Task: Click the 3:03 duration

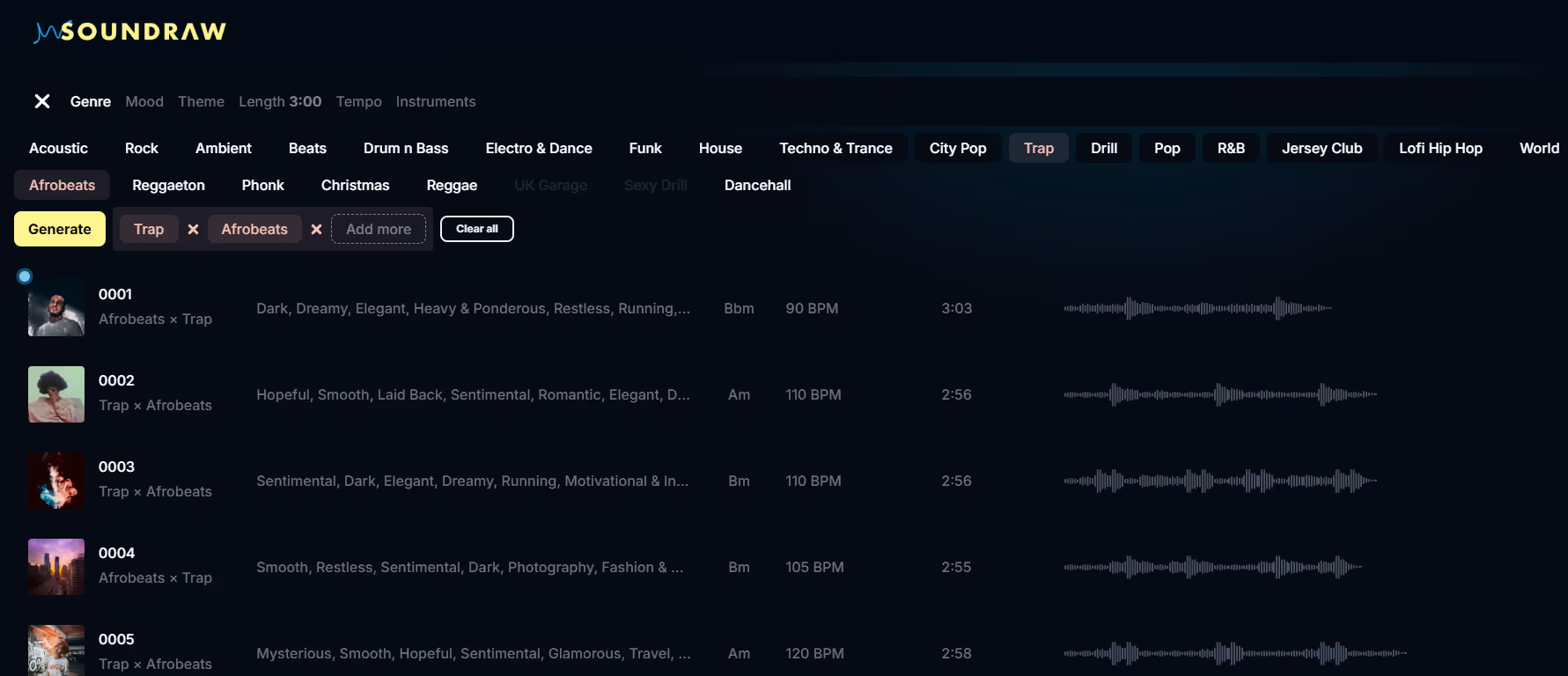Action: (x=957, y=308)
